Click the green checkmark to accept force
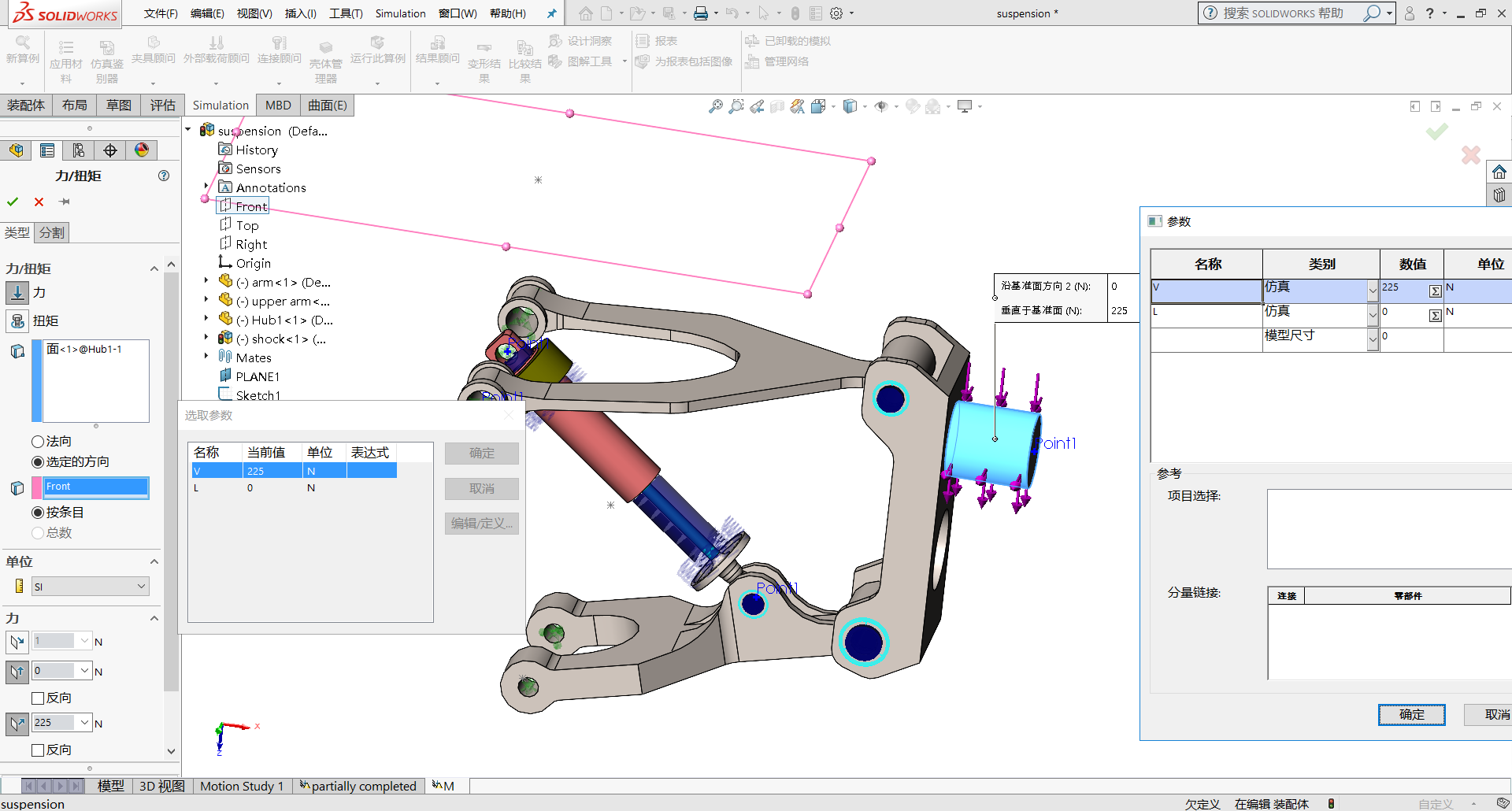 point(13,202)
